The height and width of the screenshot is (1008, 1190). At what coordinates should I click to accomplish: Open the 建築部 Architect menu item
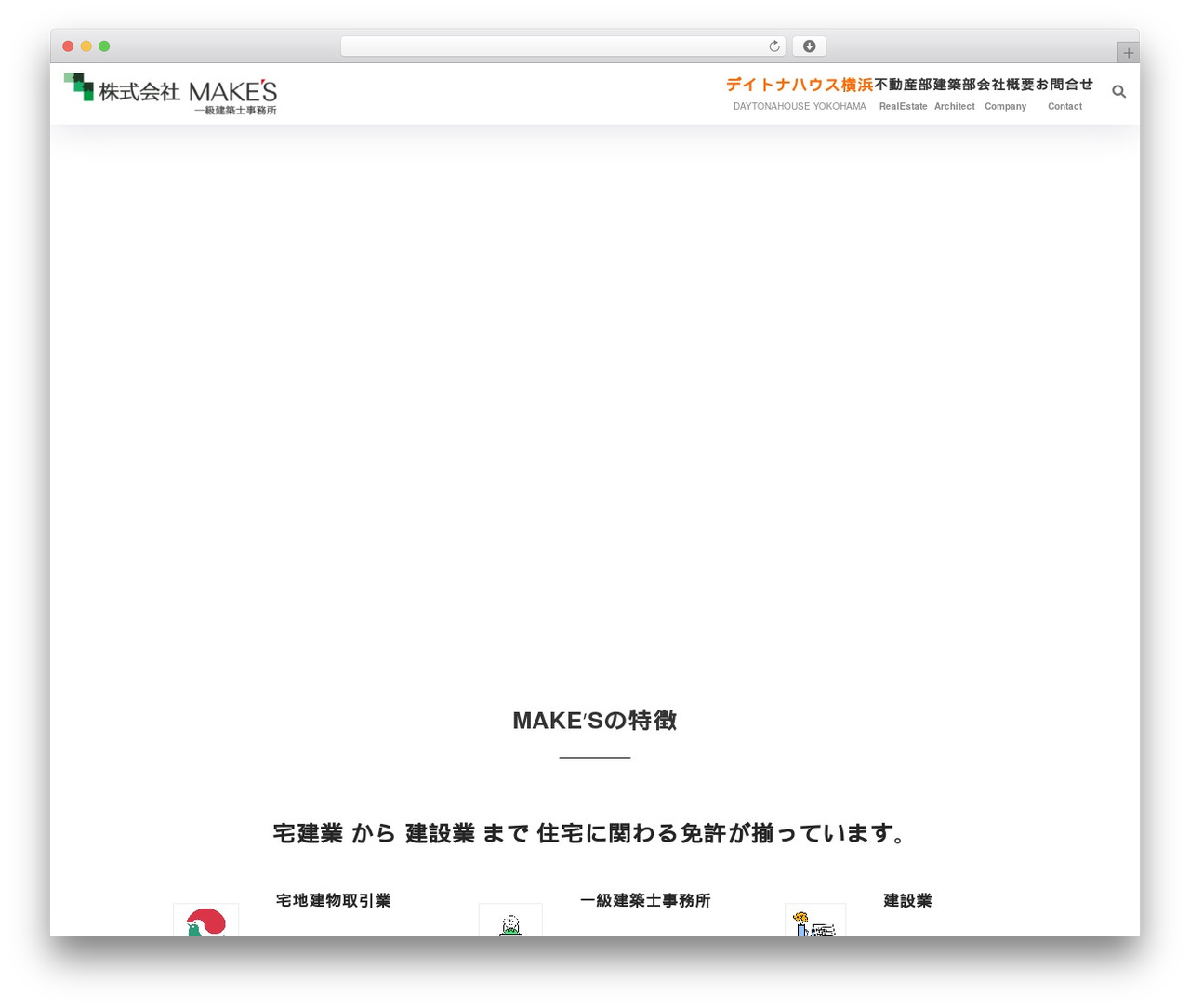click(x=955, y=94)
